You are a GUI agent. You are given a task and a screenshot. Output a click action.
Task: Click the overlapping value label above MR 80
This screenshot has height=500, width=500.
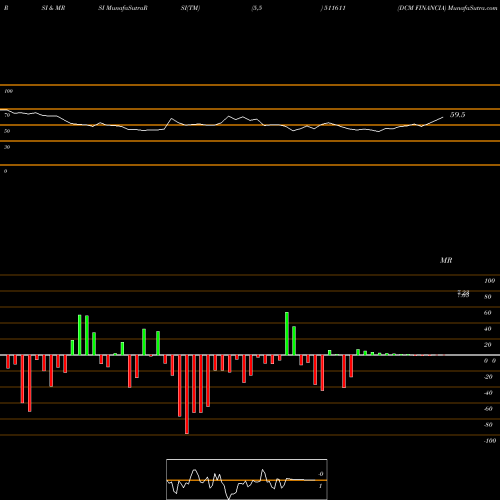click(x=463, y=294)
